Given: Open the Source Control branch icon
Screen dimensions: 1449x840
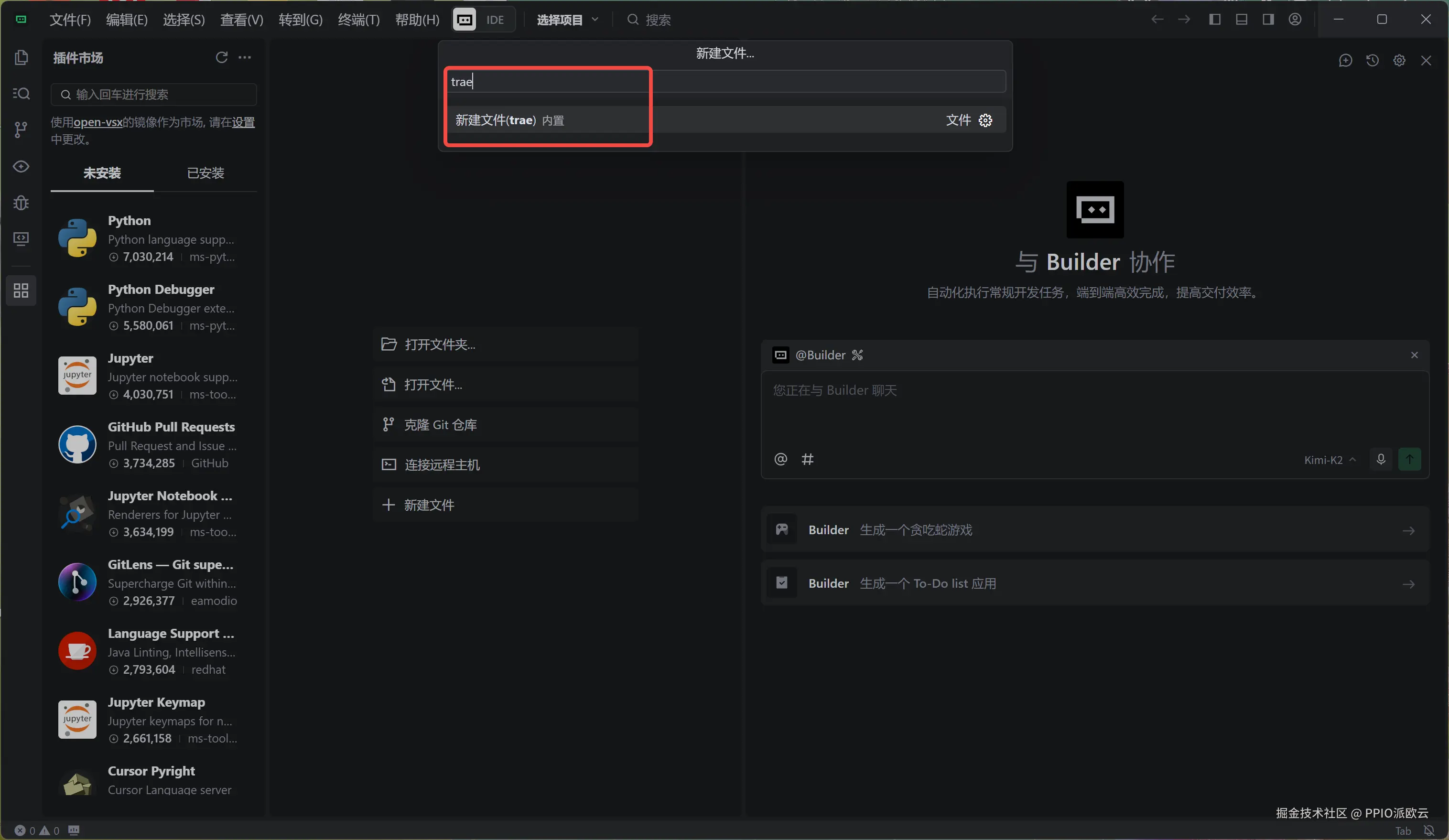Looking at the screenshot, I should point(22,130).
